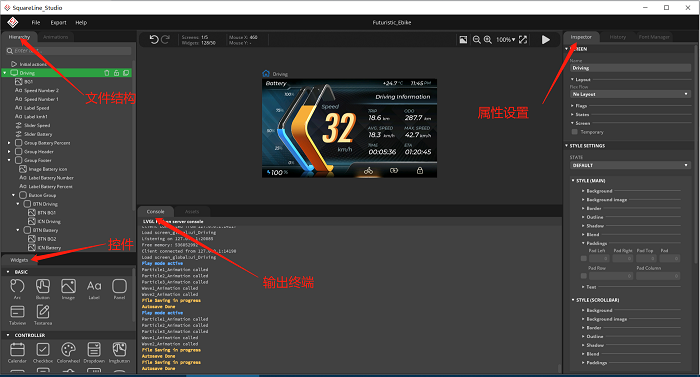Click the undo arrow icon
Image resolution: width=700 pixels, height=377 pixels.
(x=154, y=40)
